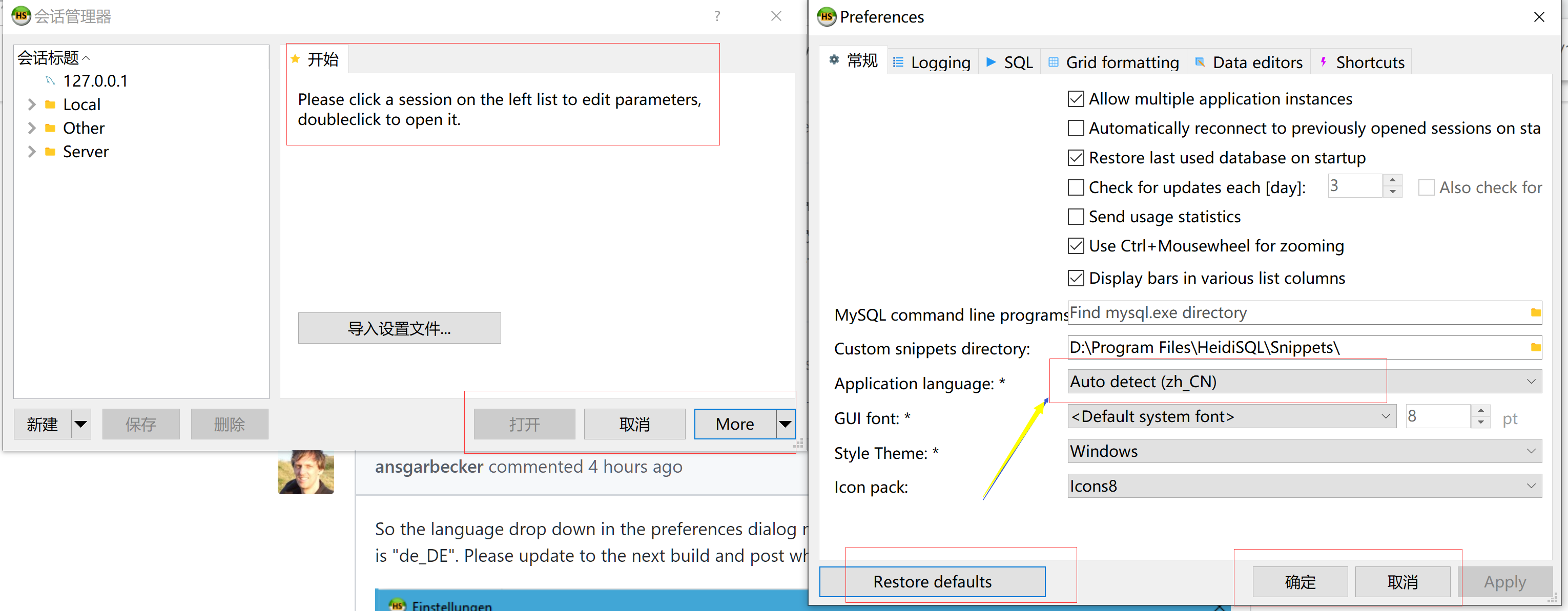Select the 常规 tab in Preferences
This screenshot has height=611, width=1568.
click(x=853, y=61)
